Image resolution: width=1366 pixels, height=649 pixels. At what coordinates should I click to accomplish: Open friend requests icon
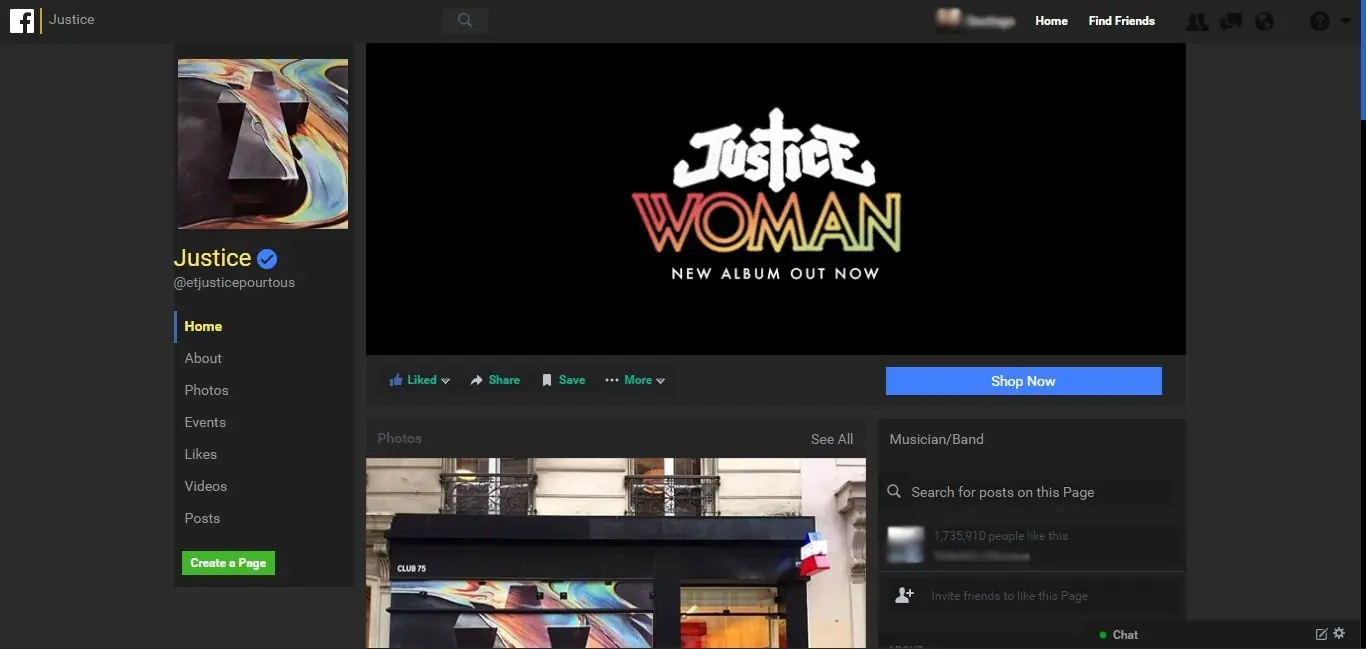[x=1197, y=21]
